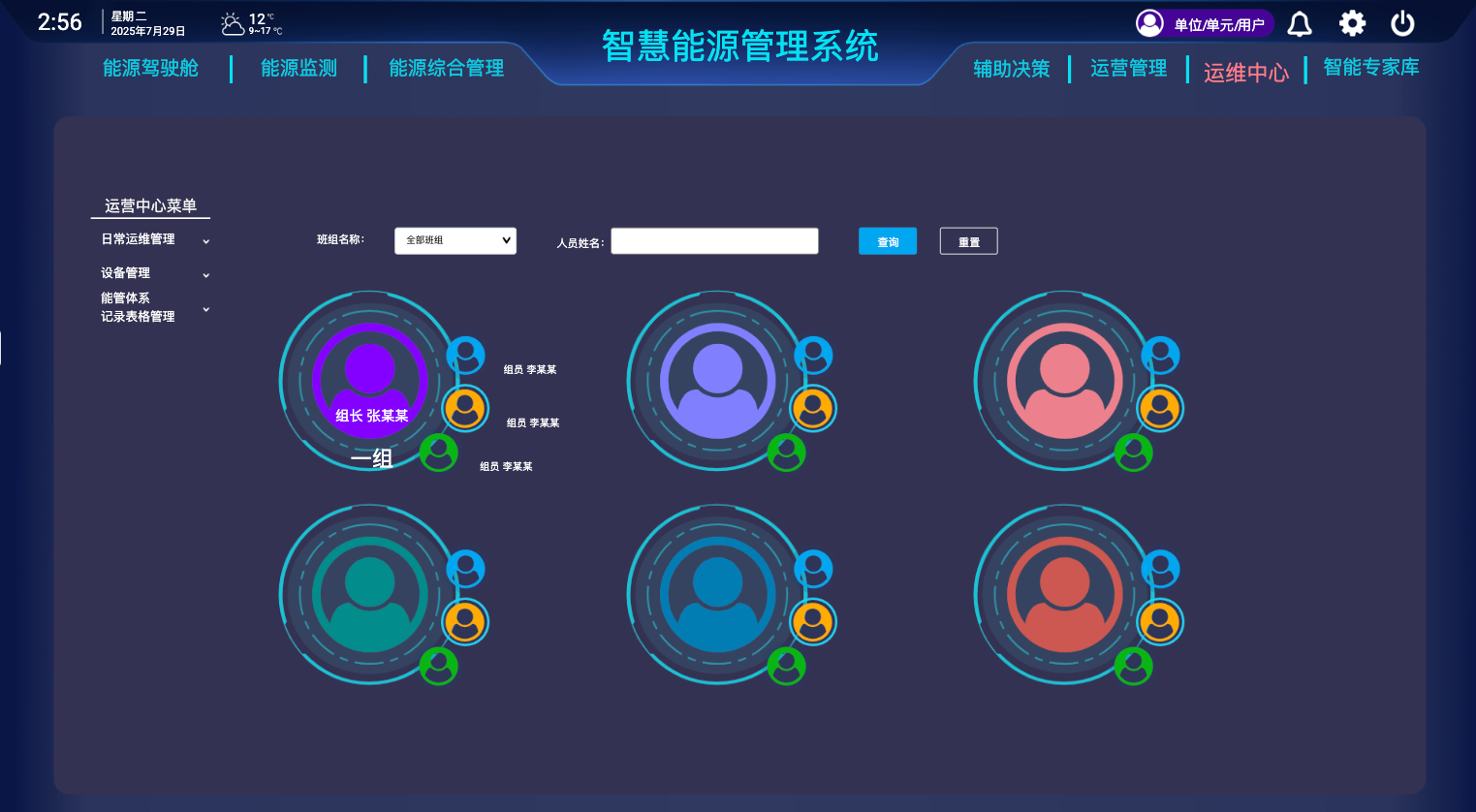Click the 2:56 clock display
This screenshot has width=1476, height=812.
click(59, 22)
